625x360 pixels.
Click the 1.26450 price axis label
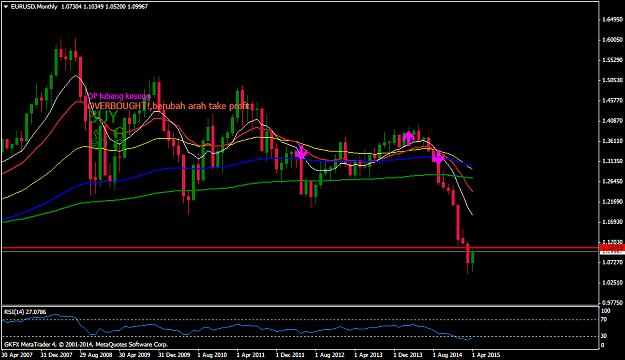[613, 182]
